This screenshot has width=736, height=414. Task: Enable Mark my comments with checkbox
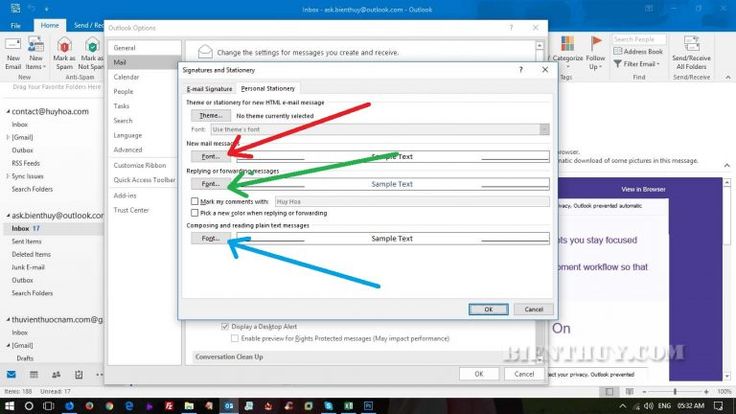194,201
